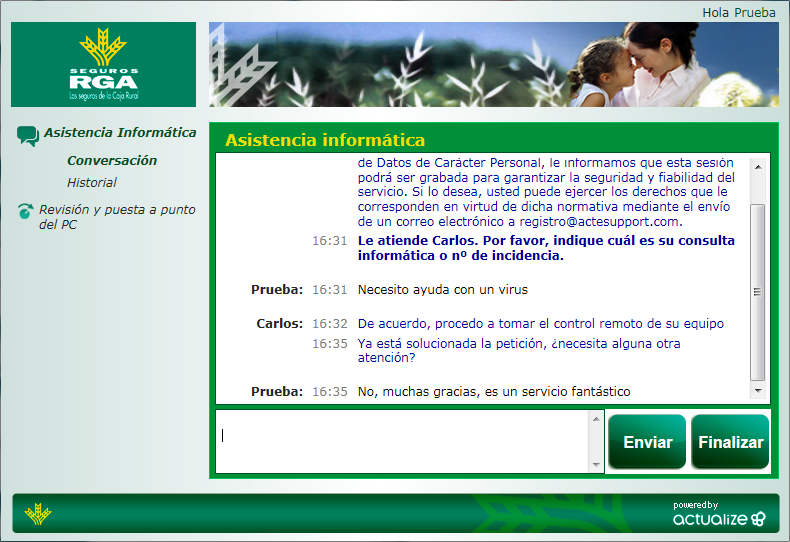
Task: Click inside the message text box
Action: click(402, 442)
